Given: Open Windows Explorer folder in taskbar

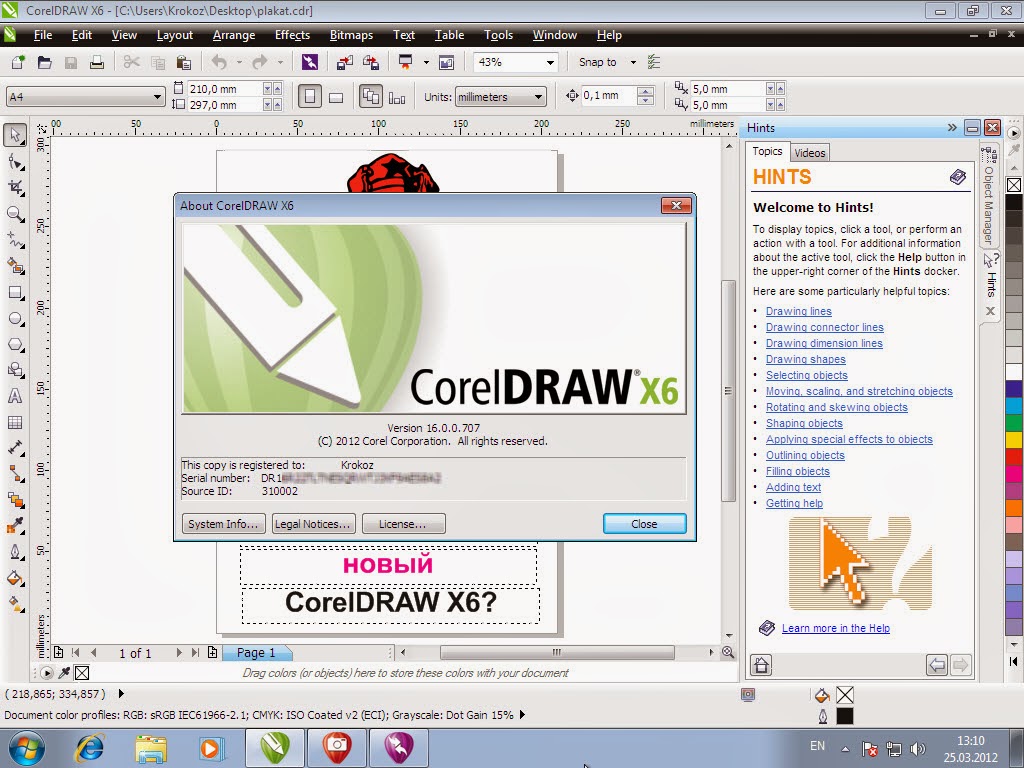Looking at the screenshot, I should (x=151, y=748).
